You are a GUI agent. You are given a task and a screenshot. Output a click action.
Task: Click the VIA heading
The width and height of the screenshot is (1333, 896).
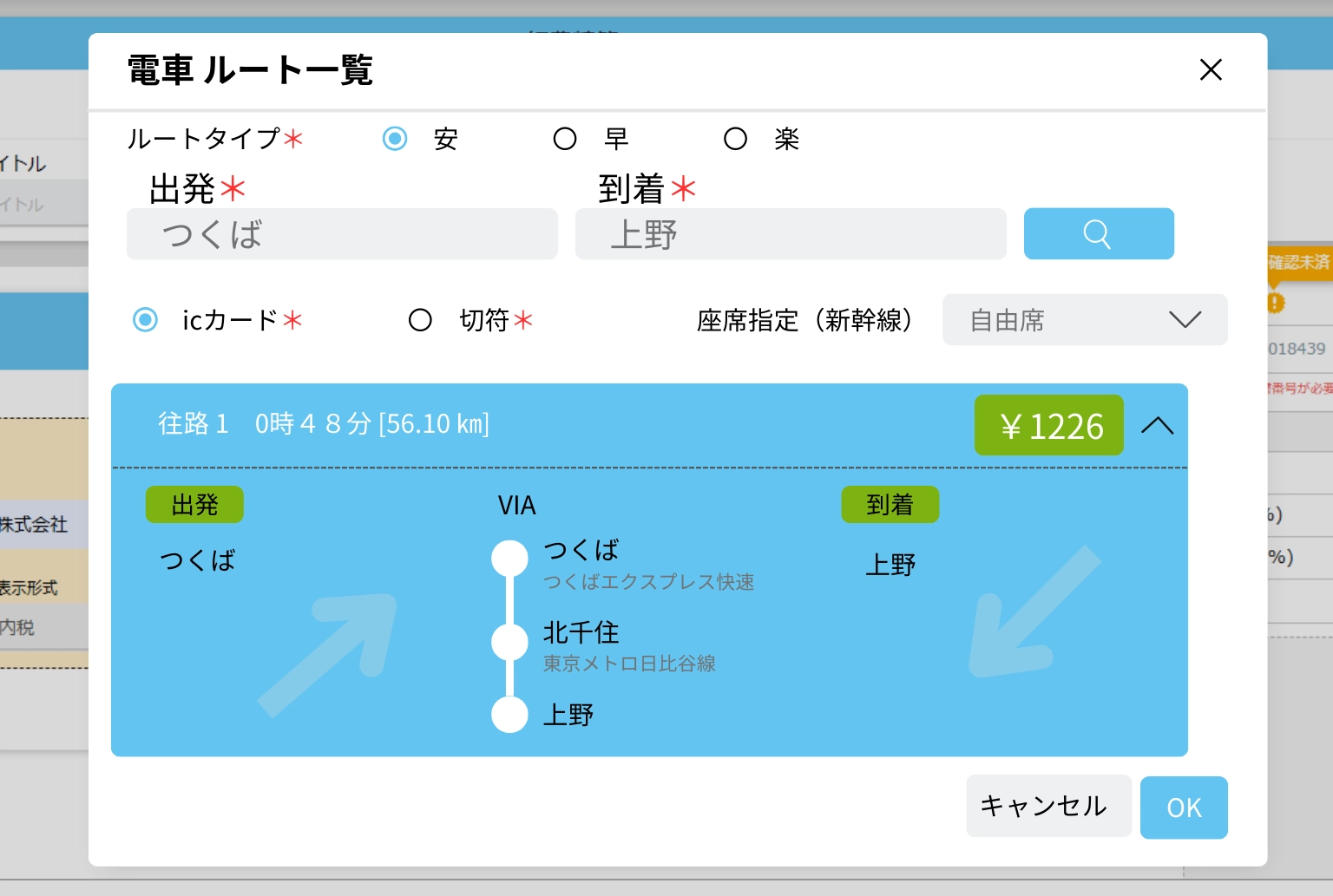click(517, 506)
